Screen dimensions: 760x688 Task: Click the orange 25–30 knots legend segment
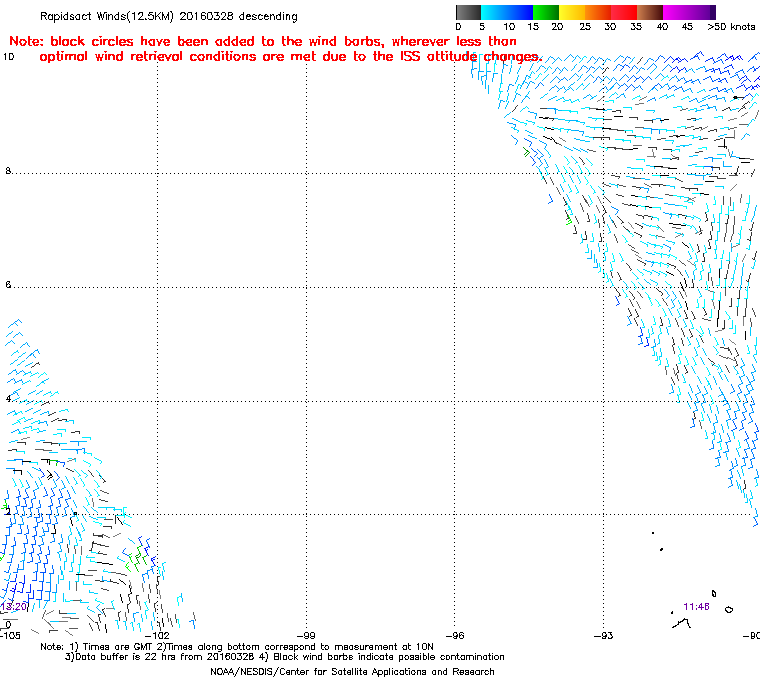point(598,12)
